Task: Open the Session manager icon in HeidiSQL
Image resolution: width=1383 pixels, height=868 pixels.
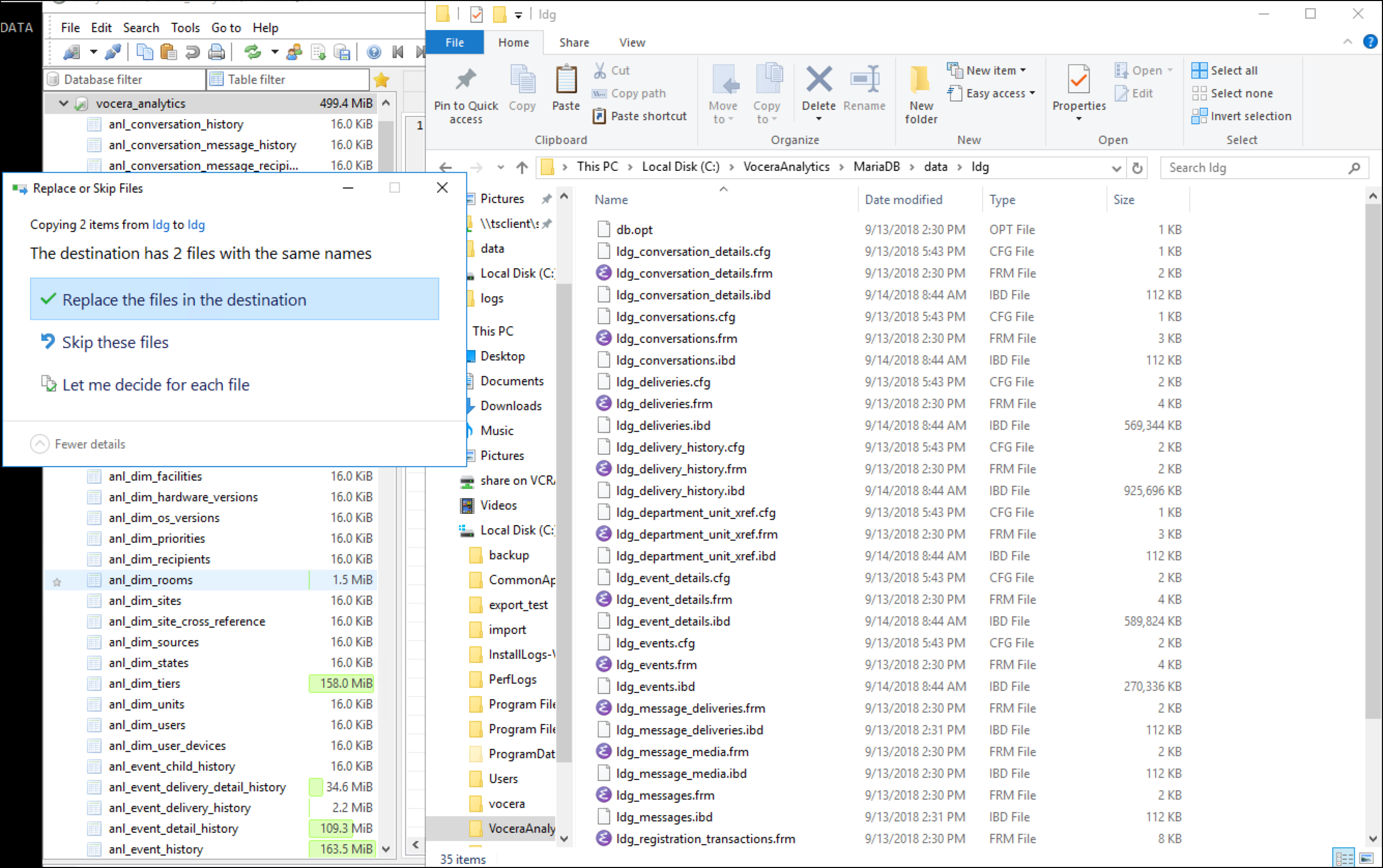Action: 72,52
